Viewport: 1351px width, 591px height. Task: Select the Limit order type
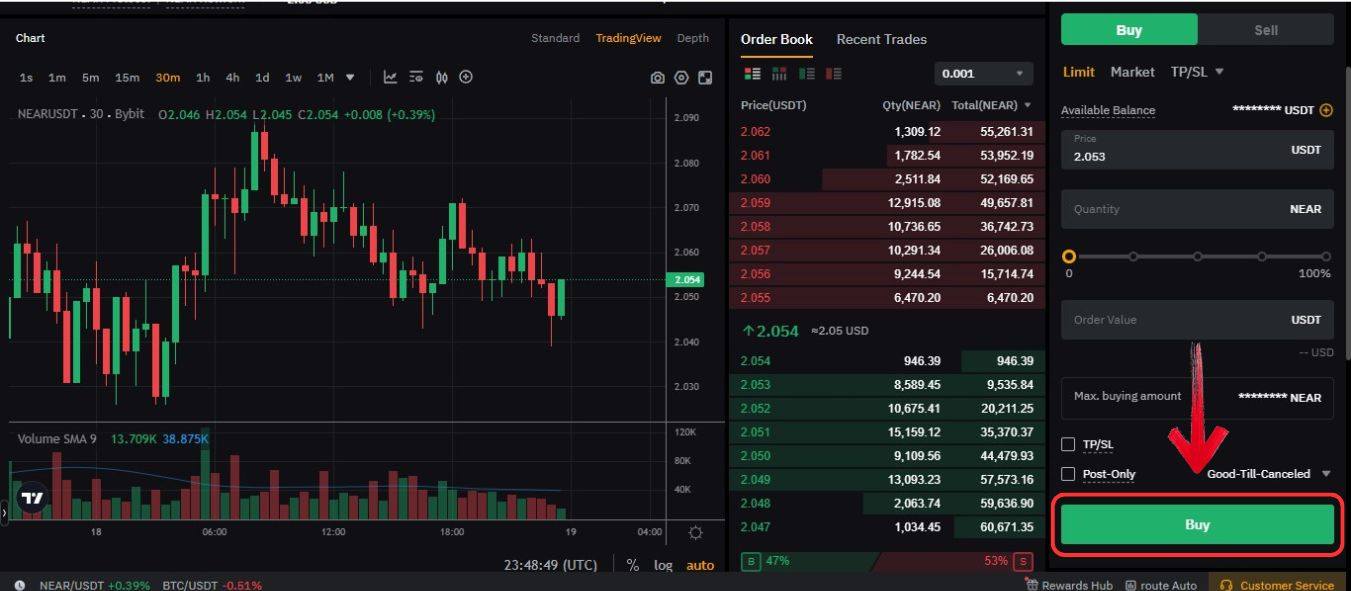[x=1079, y=72]
